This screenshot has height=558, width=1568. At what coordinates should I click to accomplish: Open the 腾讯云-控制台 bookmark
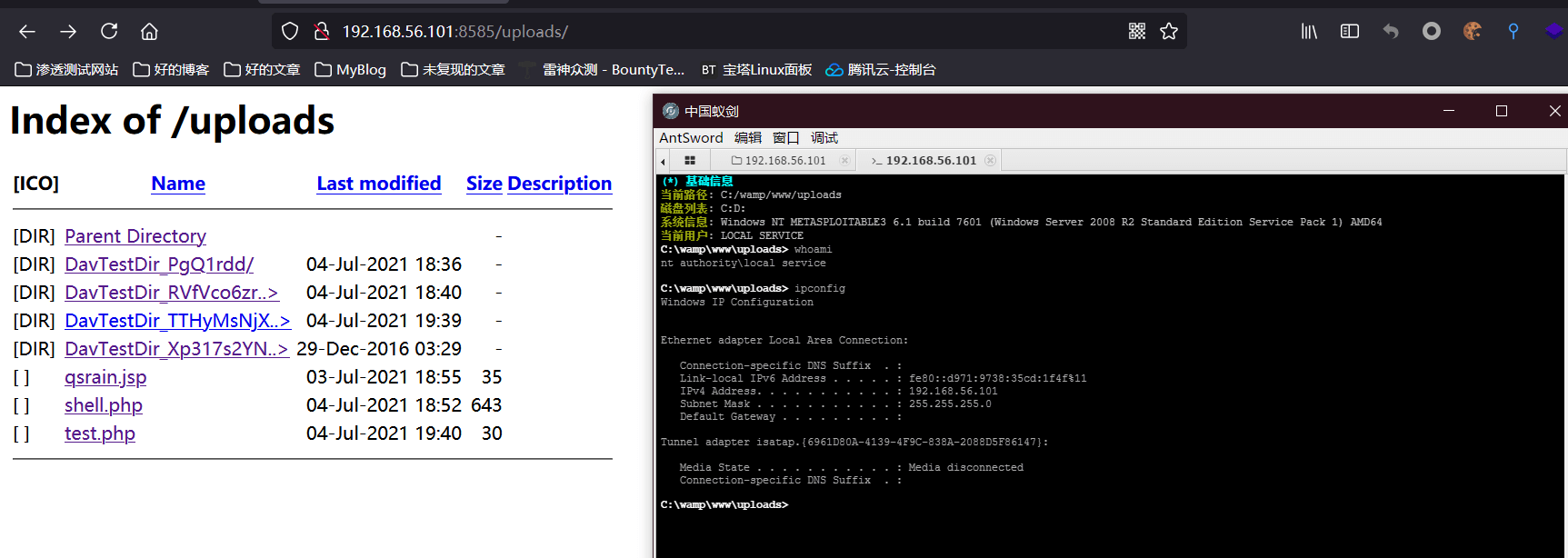click(x=880, y=70)
